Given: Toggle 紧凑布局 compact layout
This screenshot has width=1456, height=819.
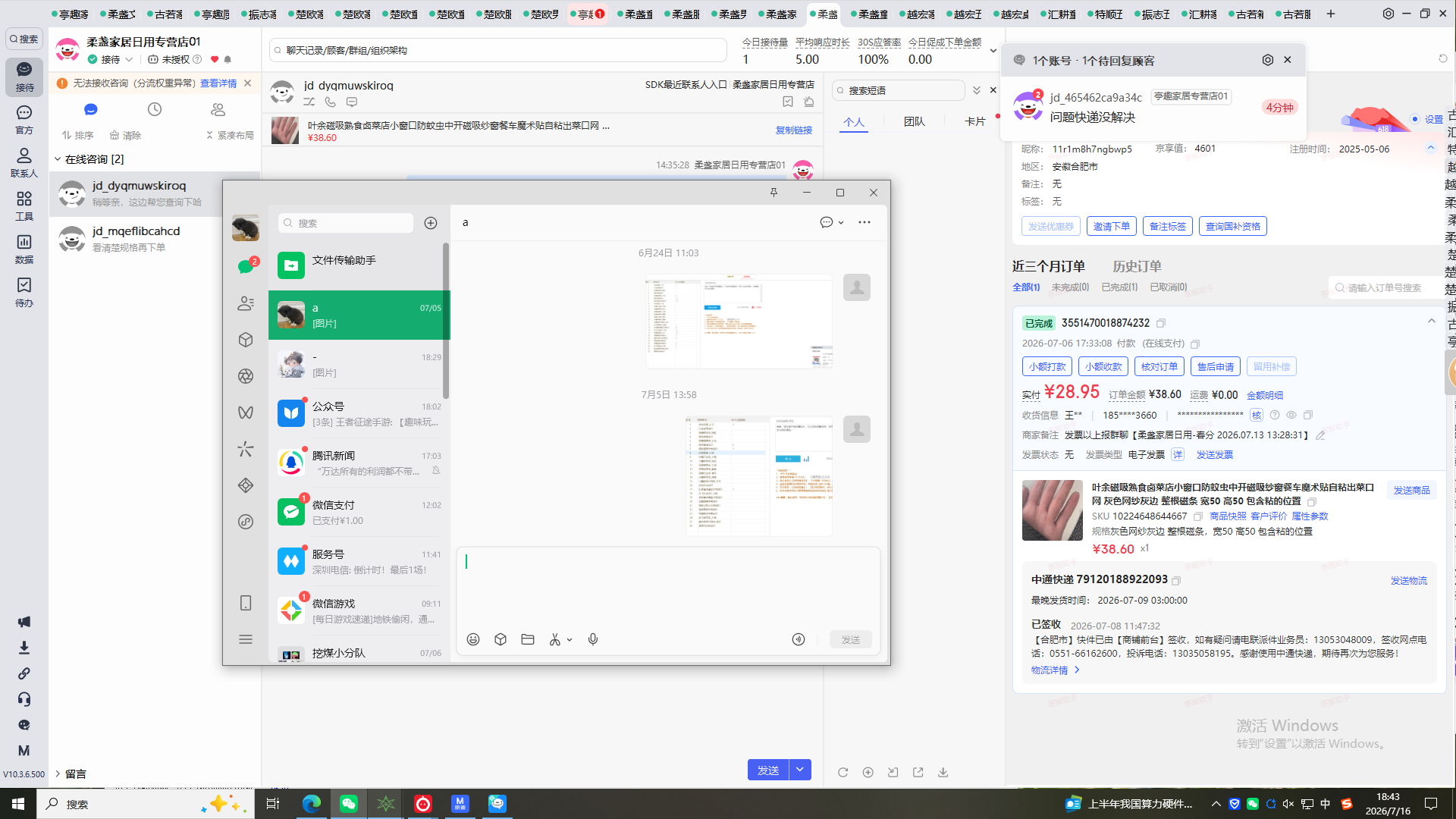Looking at the screenshot, I should [x=230, y=135].
